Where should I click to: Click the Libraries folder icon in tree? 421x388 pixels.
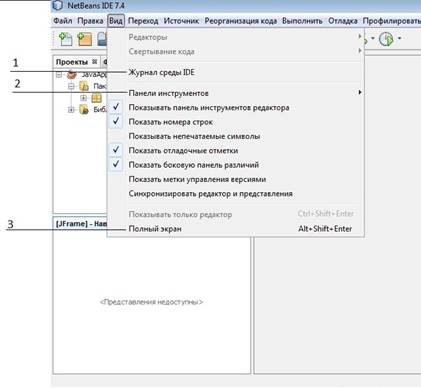pos(84,109)
